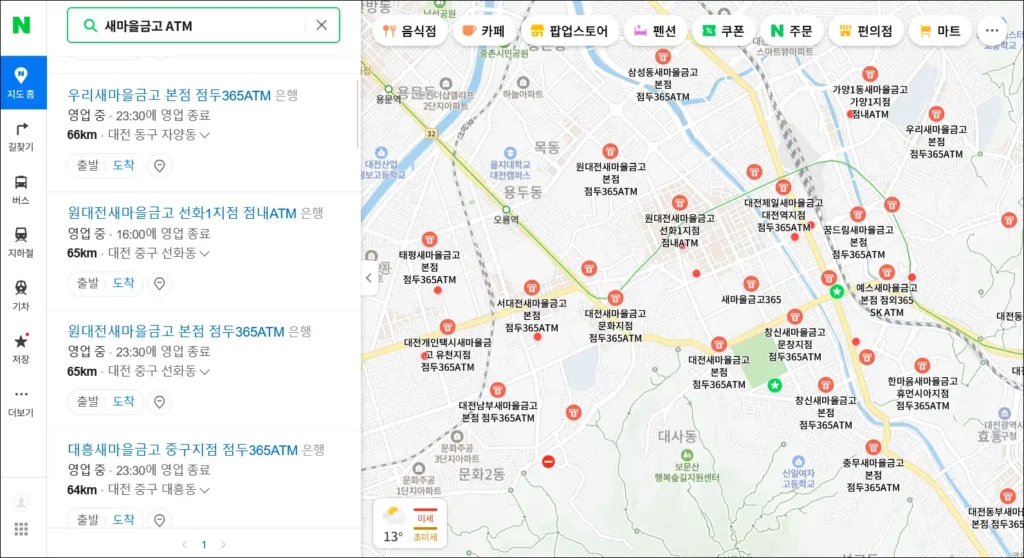The image size is (1024, 558).
Task: Set 원대전새마을금고 본점 as 도착
Action: click(123, 401)
